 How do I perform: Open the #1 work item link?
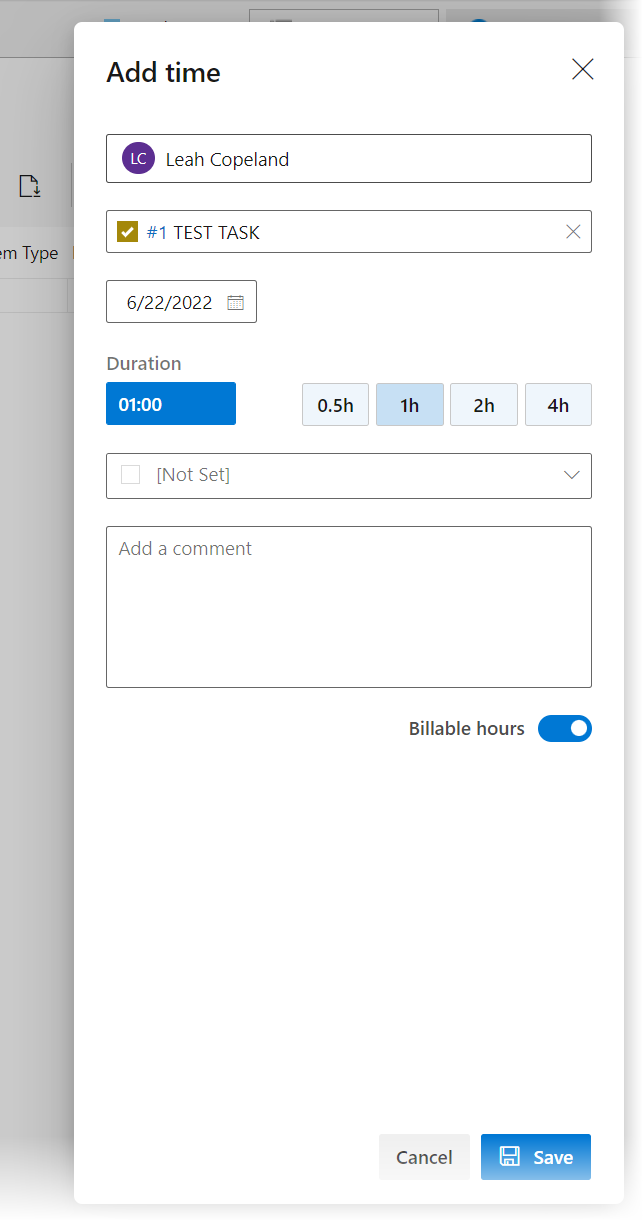coord(157,232)
